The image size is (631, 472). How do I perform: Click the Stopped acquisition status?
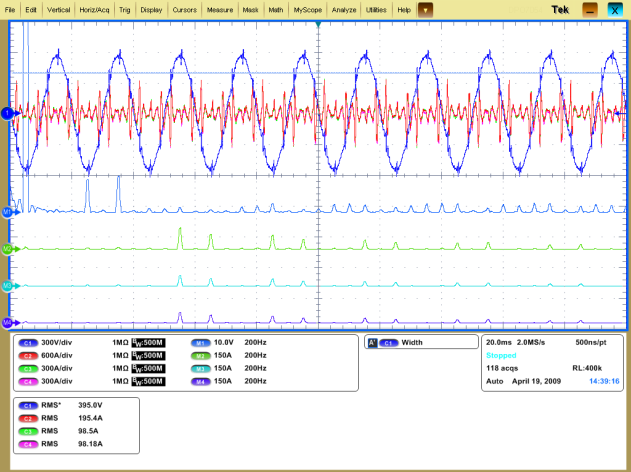pyautogui.click(x=501, y=355)
